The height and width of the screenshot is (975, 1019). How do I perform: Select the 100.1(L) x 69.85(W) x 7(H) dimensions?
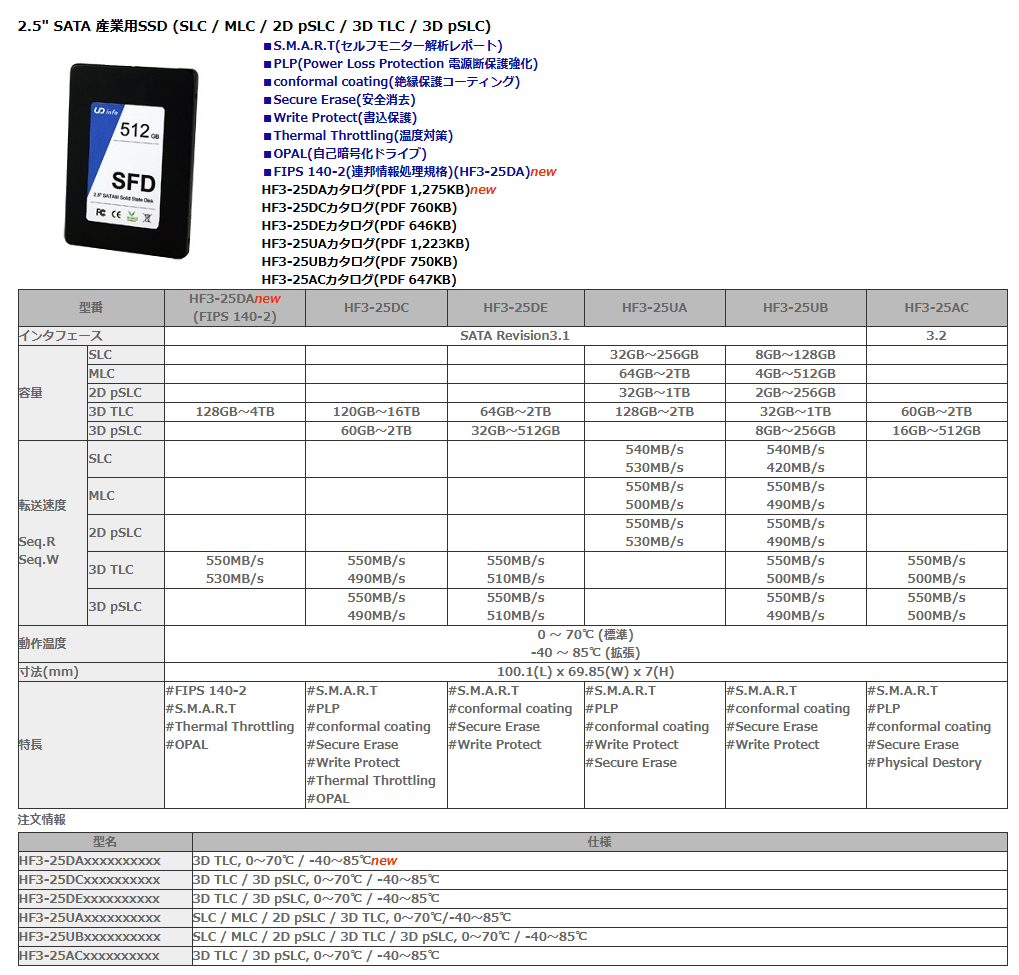tap(586, 672)
